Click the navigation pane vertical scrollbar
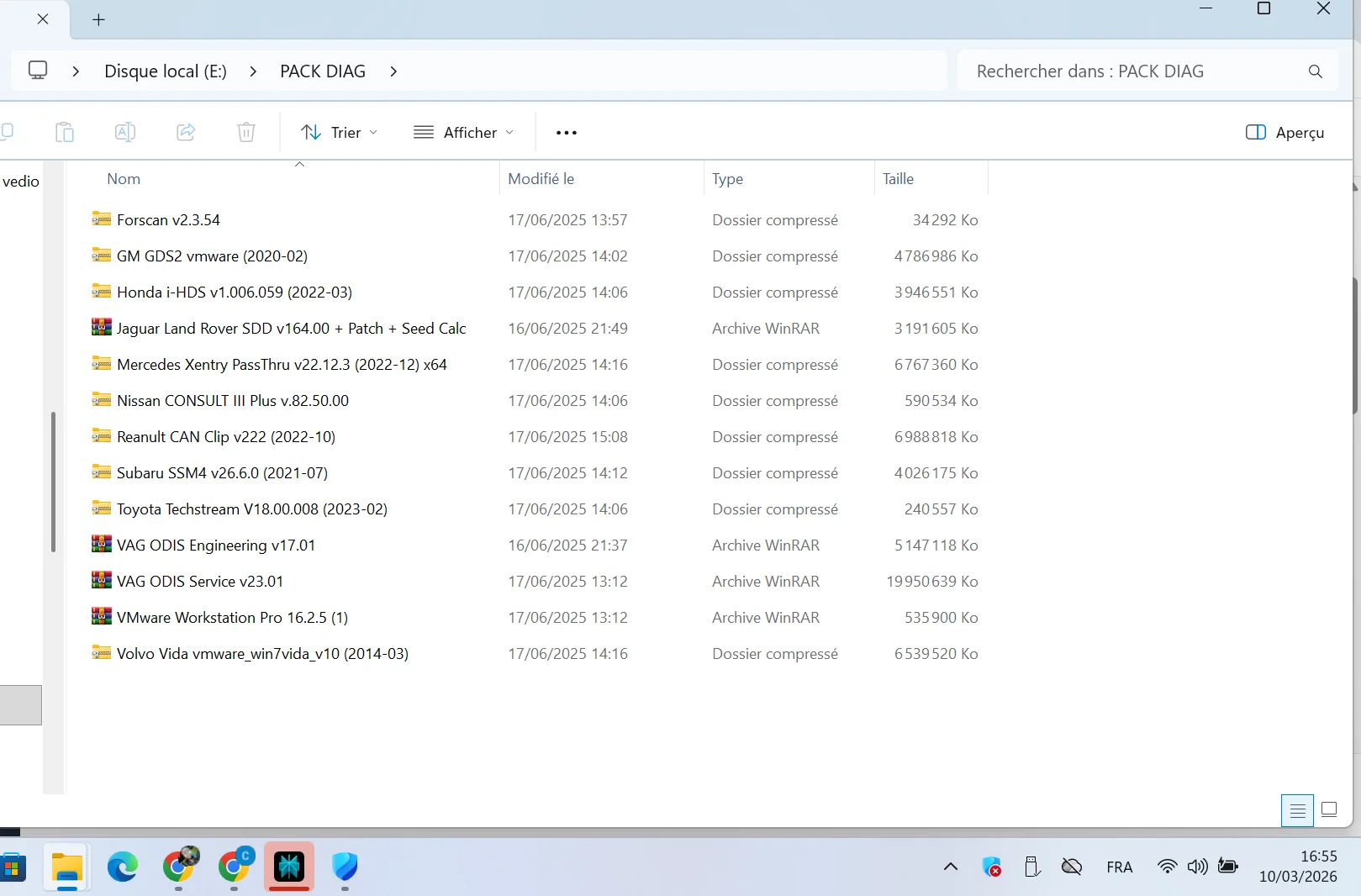The height and width of the screenshot is (896, 1361). 53,482
